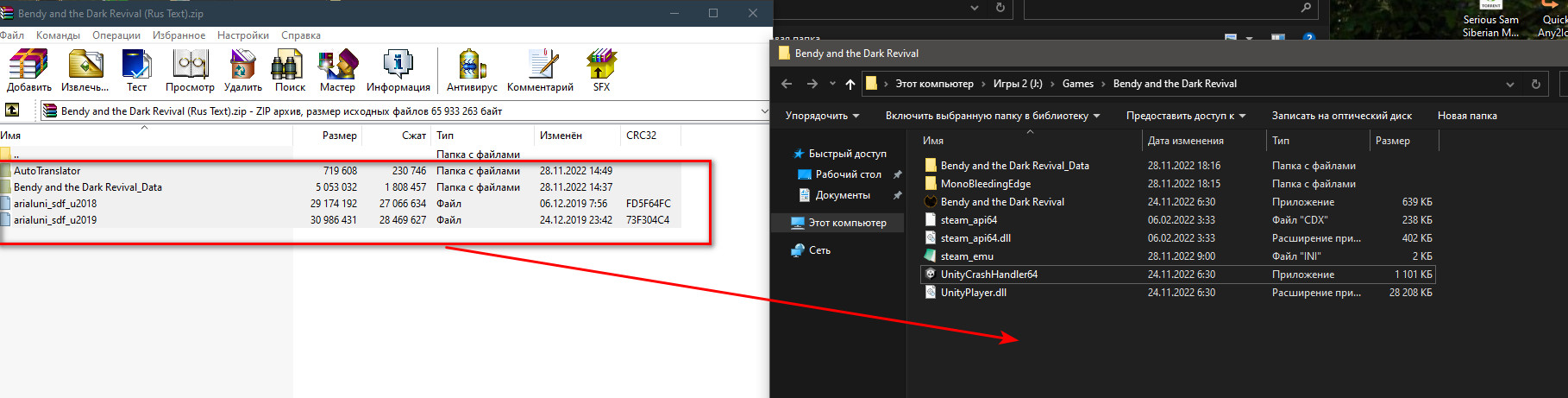Refresh the Explorer folder view

tap(1535, 84)
